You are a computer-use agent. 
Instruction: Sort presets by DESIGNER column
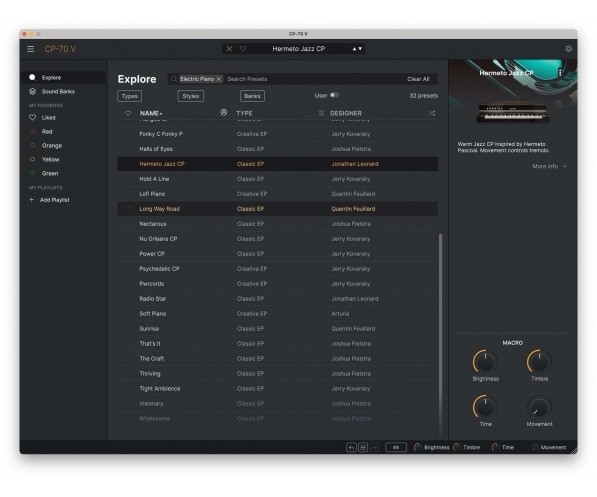(x=346, y=113)
